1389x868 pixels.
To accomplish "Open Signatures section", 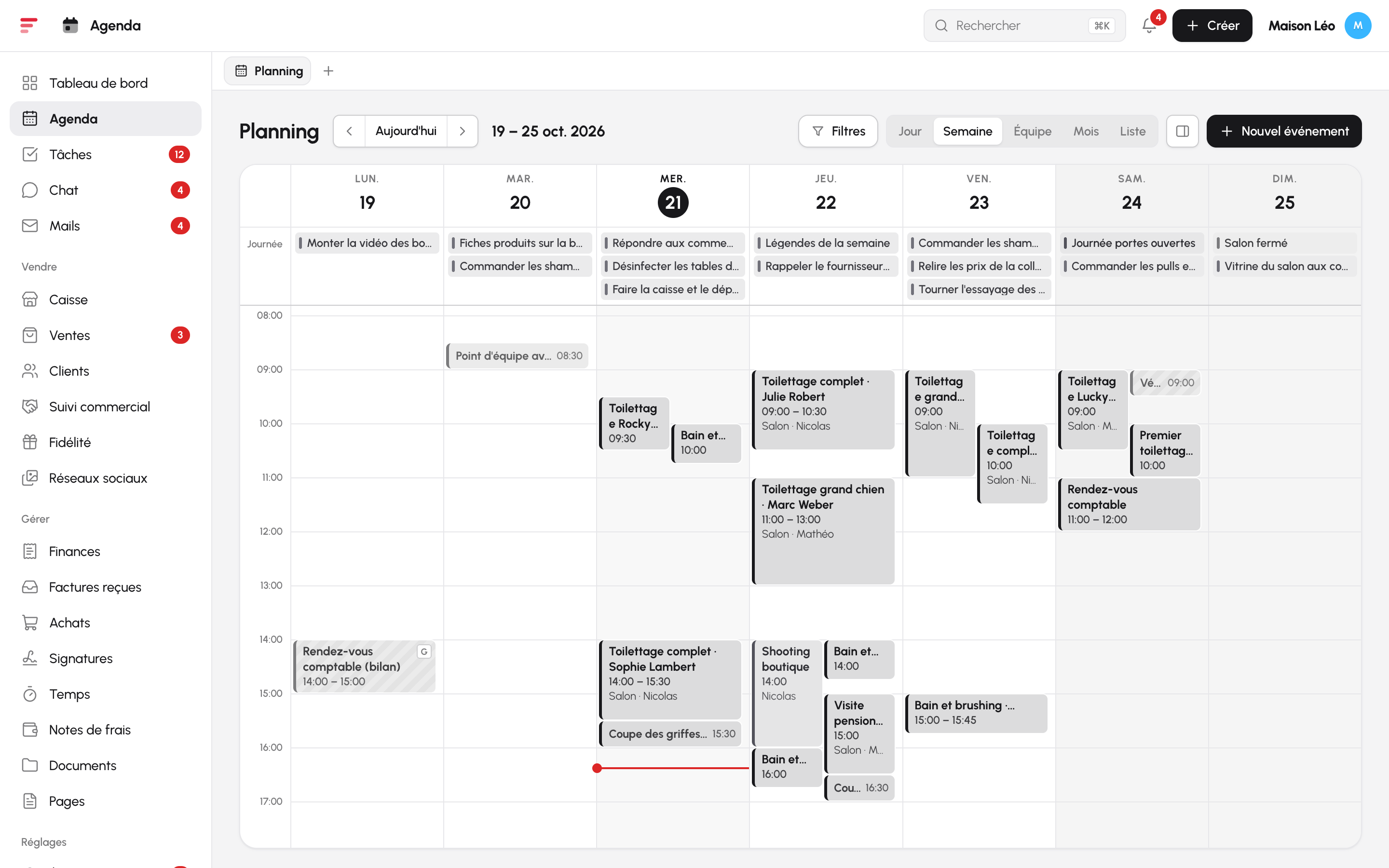I will point(106,658).
